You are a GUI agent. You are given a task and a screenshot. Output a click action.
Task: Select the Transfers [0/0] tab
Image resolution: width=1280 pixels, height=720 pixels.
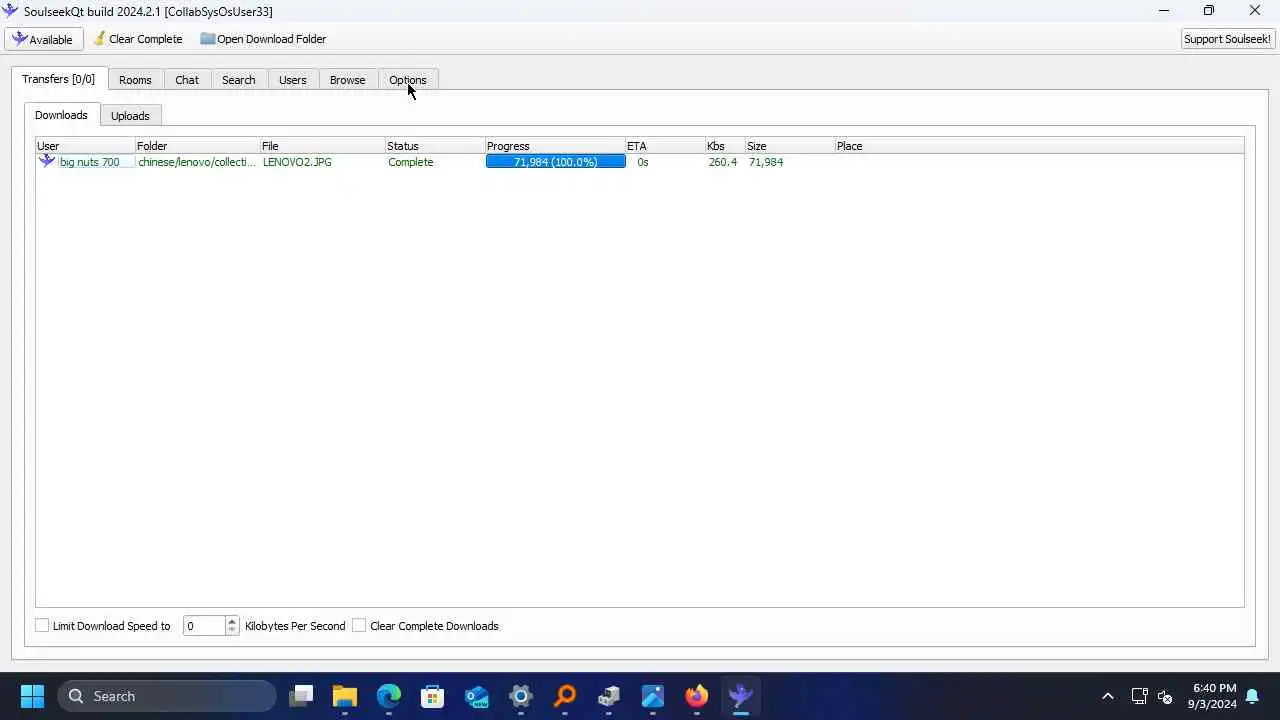(59, 79)
